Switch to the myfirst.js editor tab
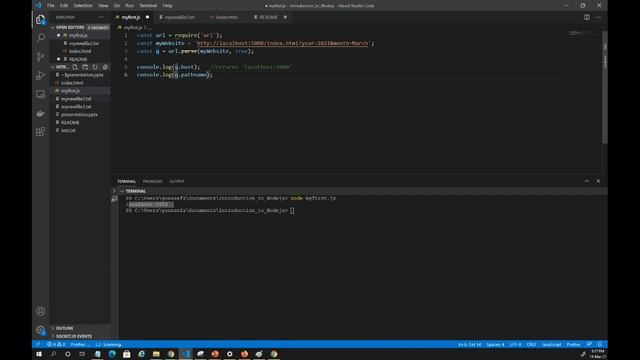The height and width of the screenshot is (360, 640). [131, 17]
